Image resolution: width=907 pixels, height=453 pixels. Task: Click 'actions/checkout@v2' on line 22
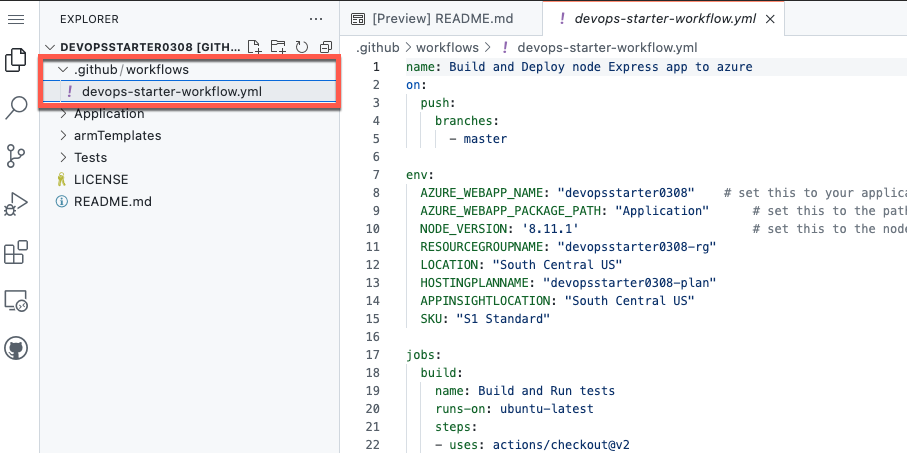coord(561,444)
